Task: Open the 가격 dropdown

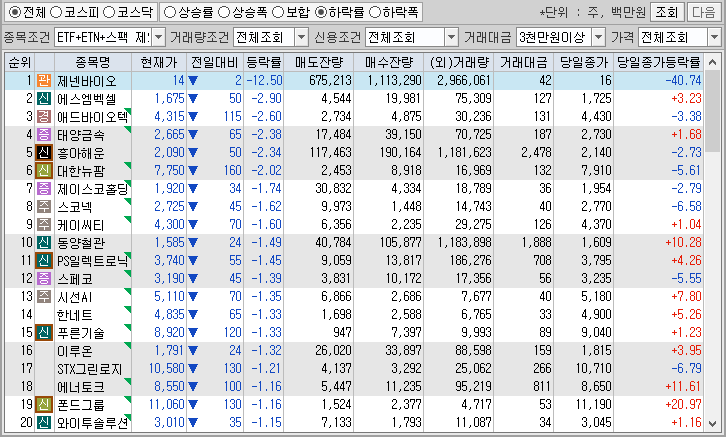Action: 714,37
